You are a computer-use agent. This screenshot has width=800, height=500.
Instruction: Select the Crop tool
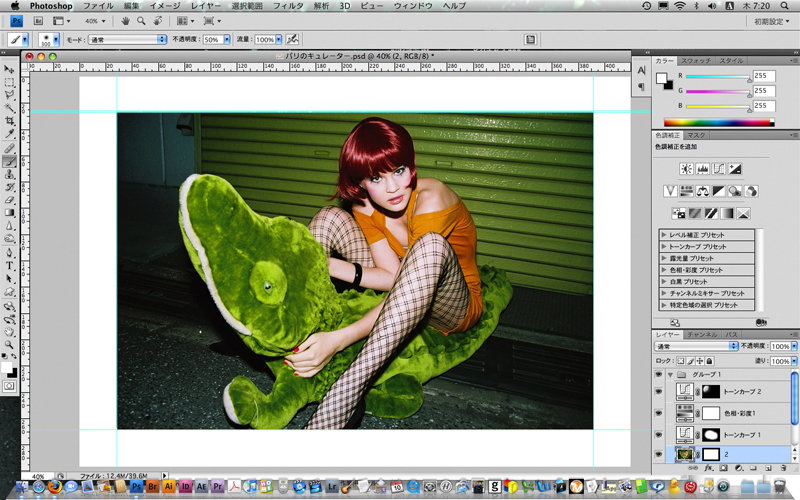(x=9, y=121)
